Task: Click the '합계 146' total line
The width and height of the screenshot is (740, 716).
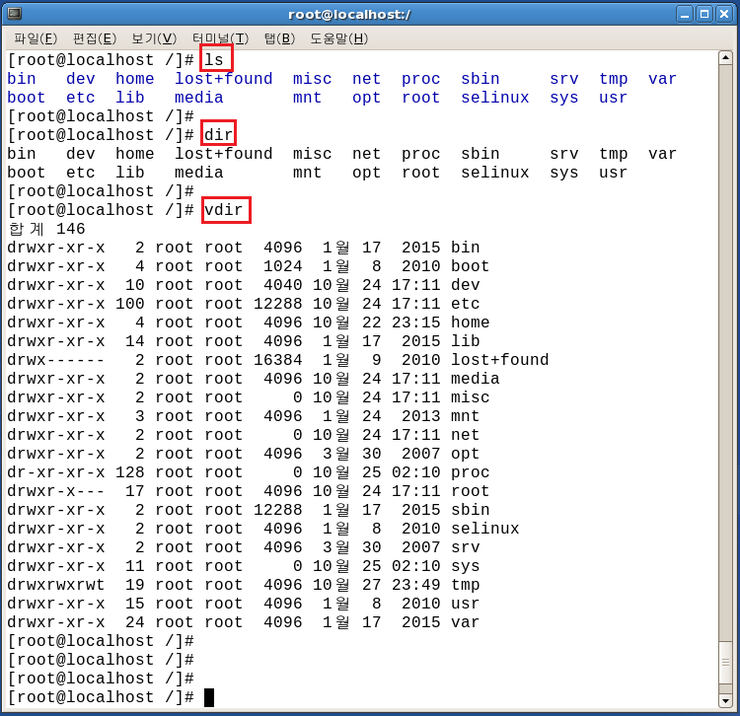Action: (47, 229)
